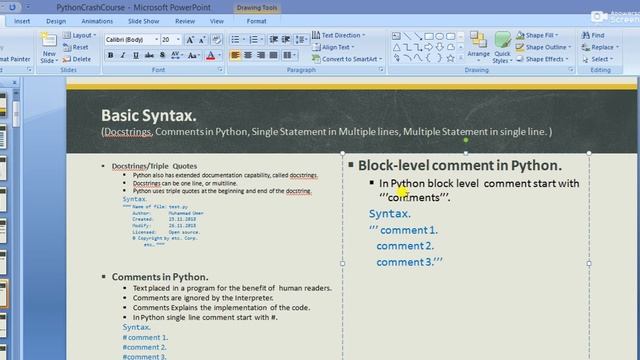This screenshot has height=360, width=640.
Task: Open the Design tab
Action: pyautogui.click(x=56, y=21)
